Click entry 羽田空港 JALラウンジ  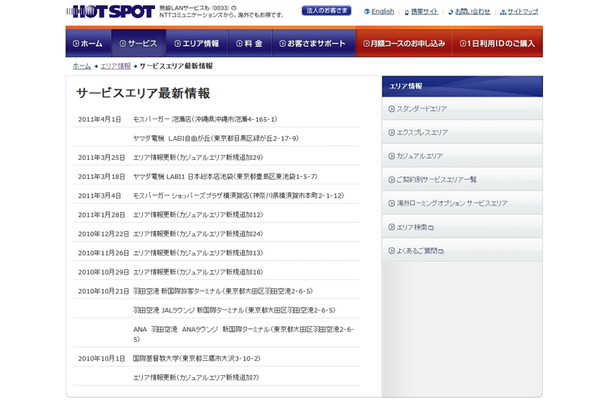click(x=234, y=310)
